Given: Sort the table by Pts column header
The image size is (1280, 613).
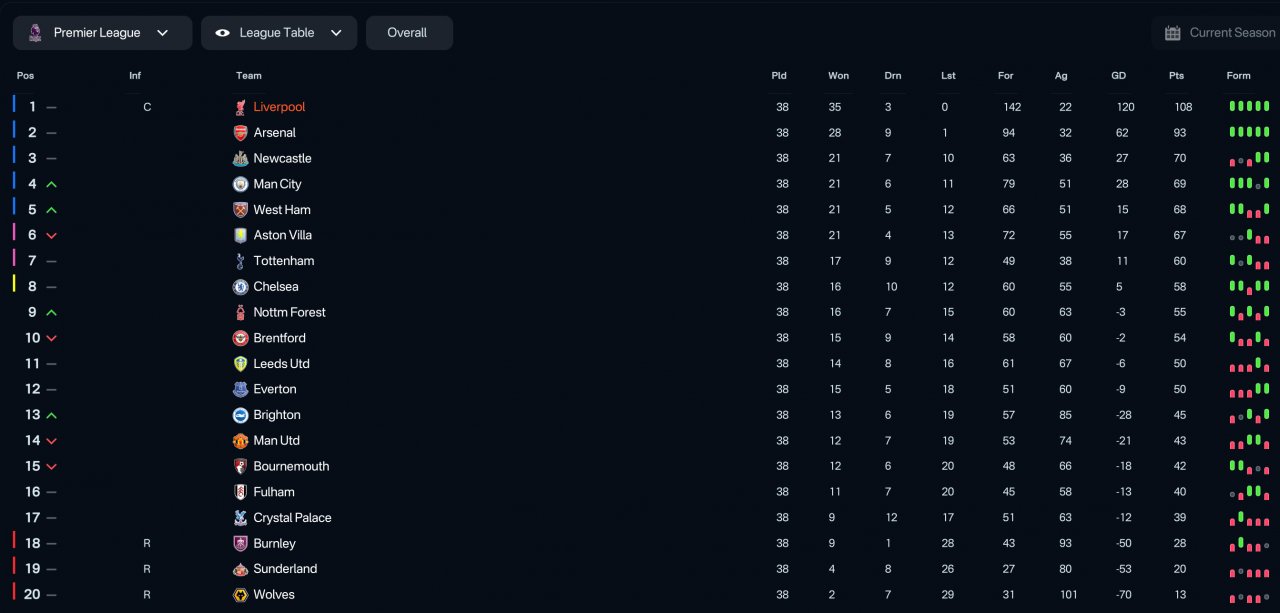Looking at the screenshot, I should pos(1176,76).
